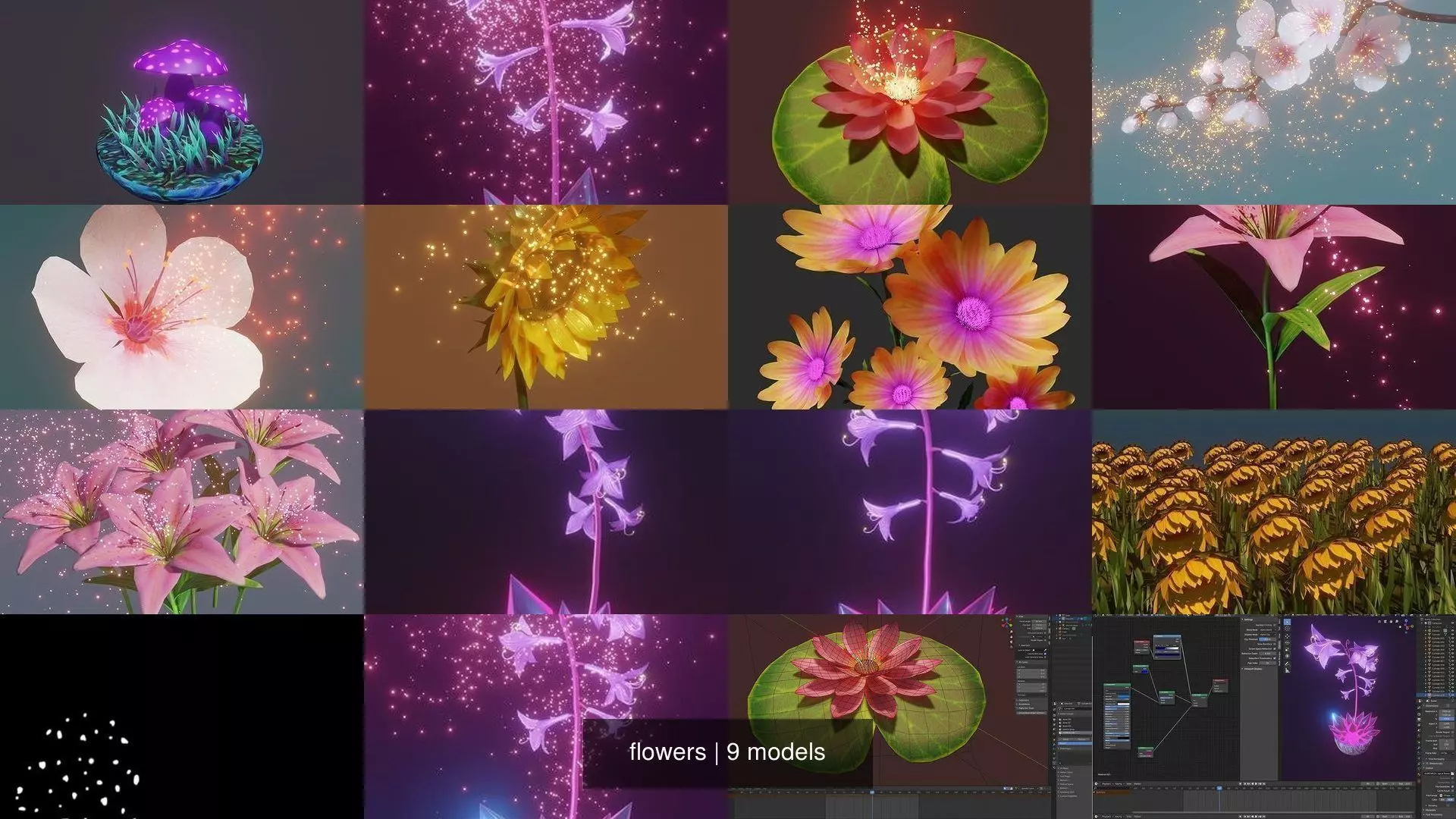Open the single pink lily thumbnail
Screen dimensions: 1456x819
tap(1274, 307)
